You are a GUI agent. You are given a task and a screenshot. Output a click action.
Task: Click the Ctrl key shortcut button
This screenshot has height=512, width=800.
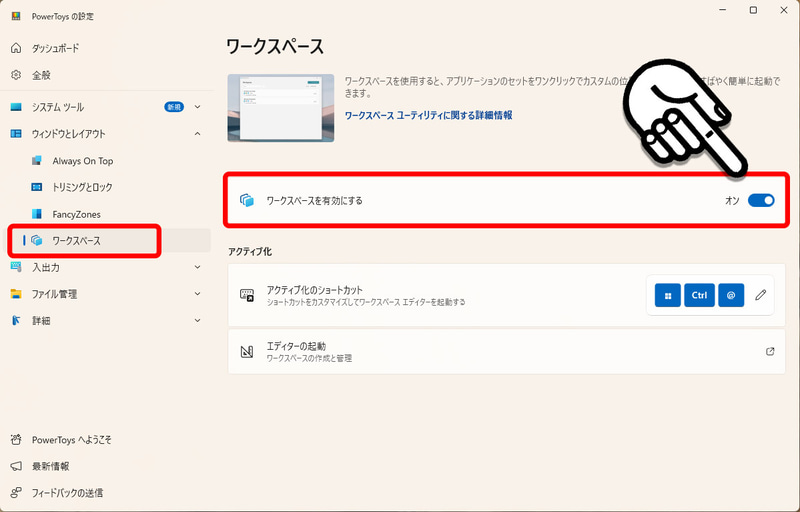tap(699, 295)
